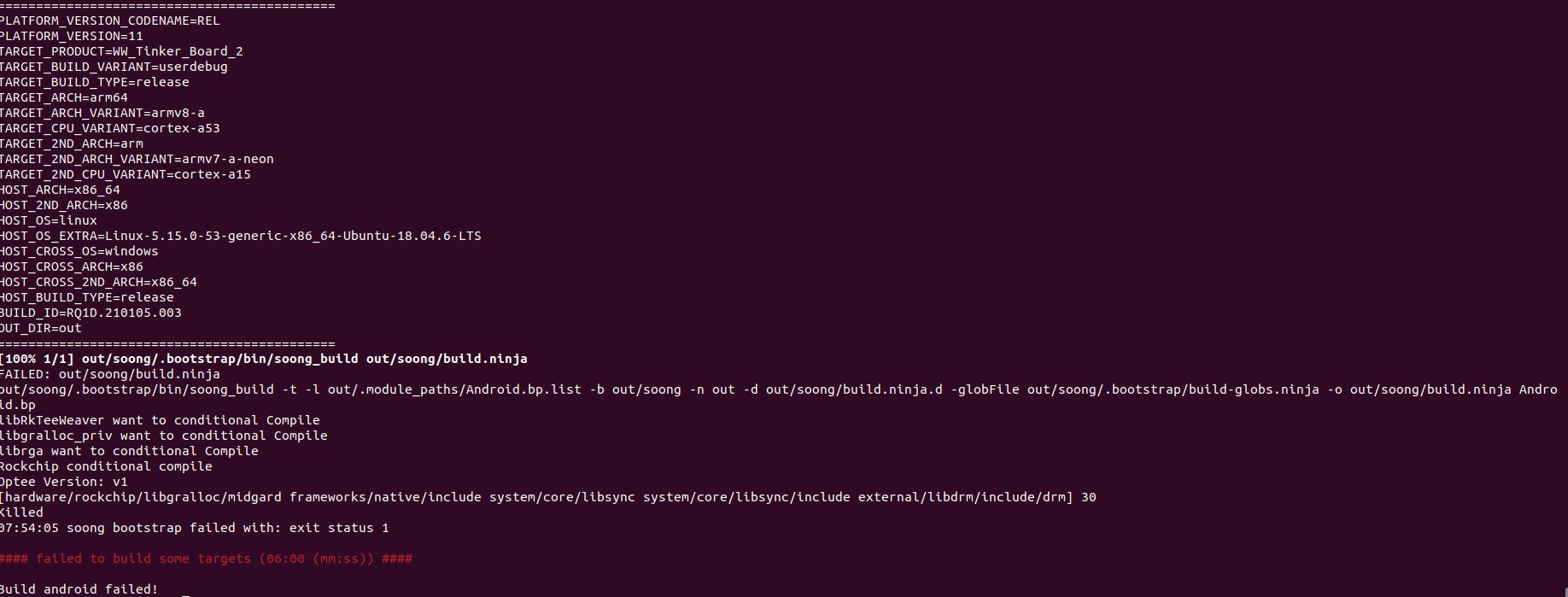This screenshot has width=1568, height=597.
Task: Click the TARGET_ARCH=arm64 line
Action: (64, 97)
